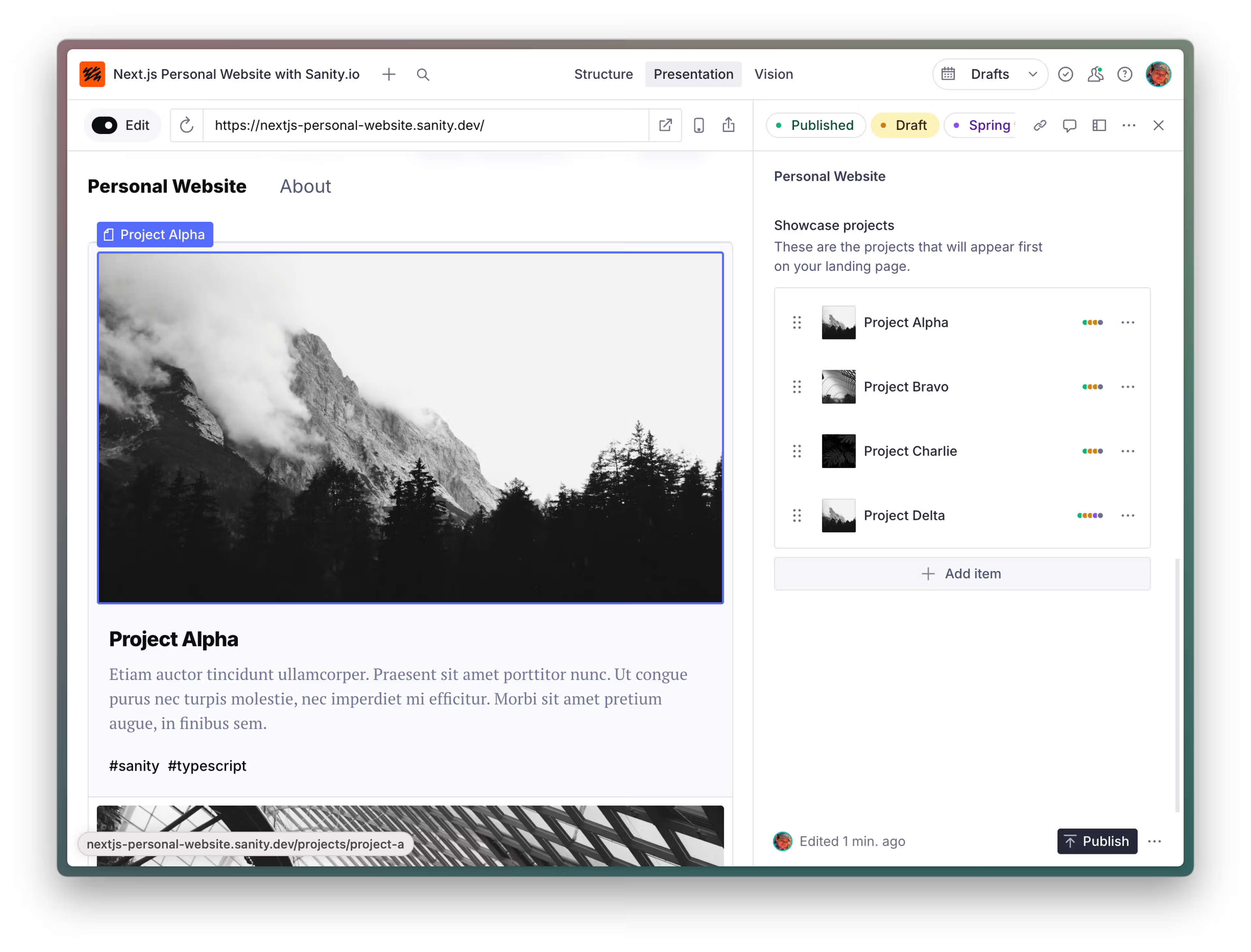
Task: Select the Draft version chip
Action: [x=904, y=125]
